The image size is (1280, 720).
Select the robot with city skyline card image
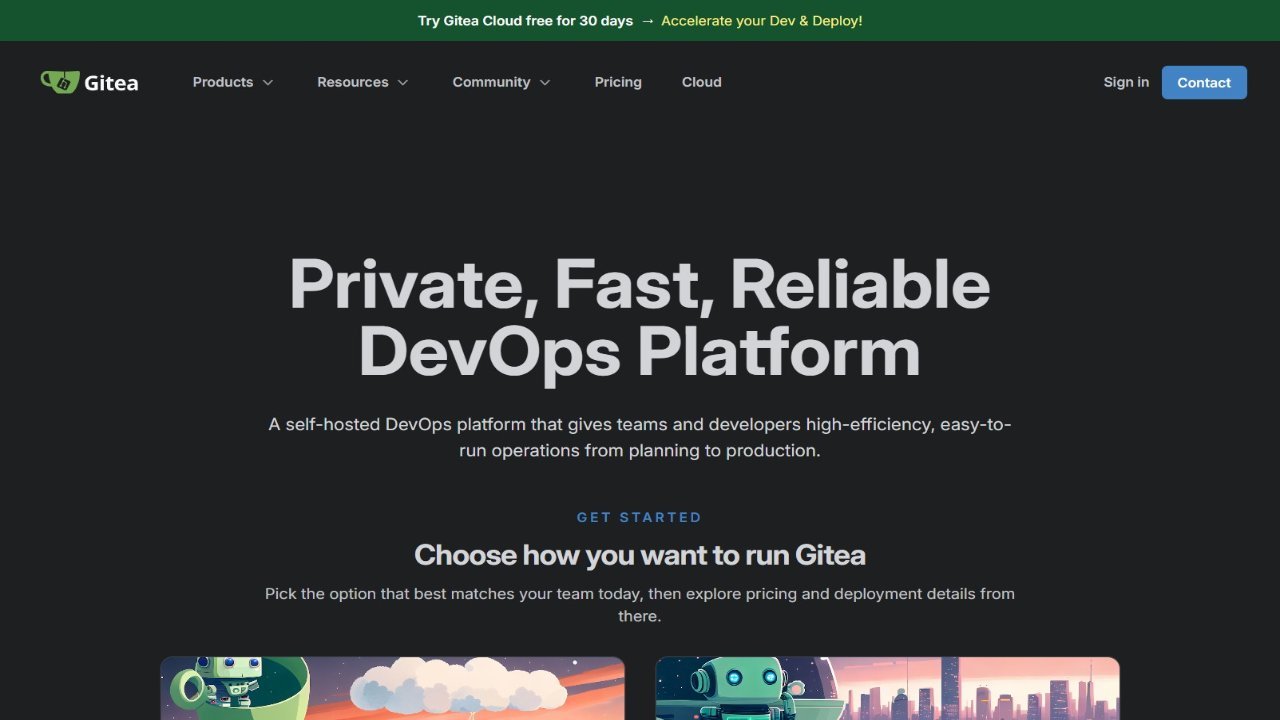click(888, 688)
